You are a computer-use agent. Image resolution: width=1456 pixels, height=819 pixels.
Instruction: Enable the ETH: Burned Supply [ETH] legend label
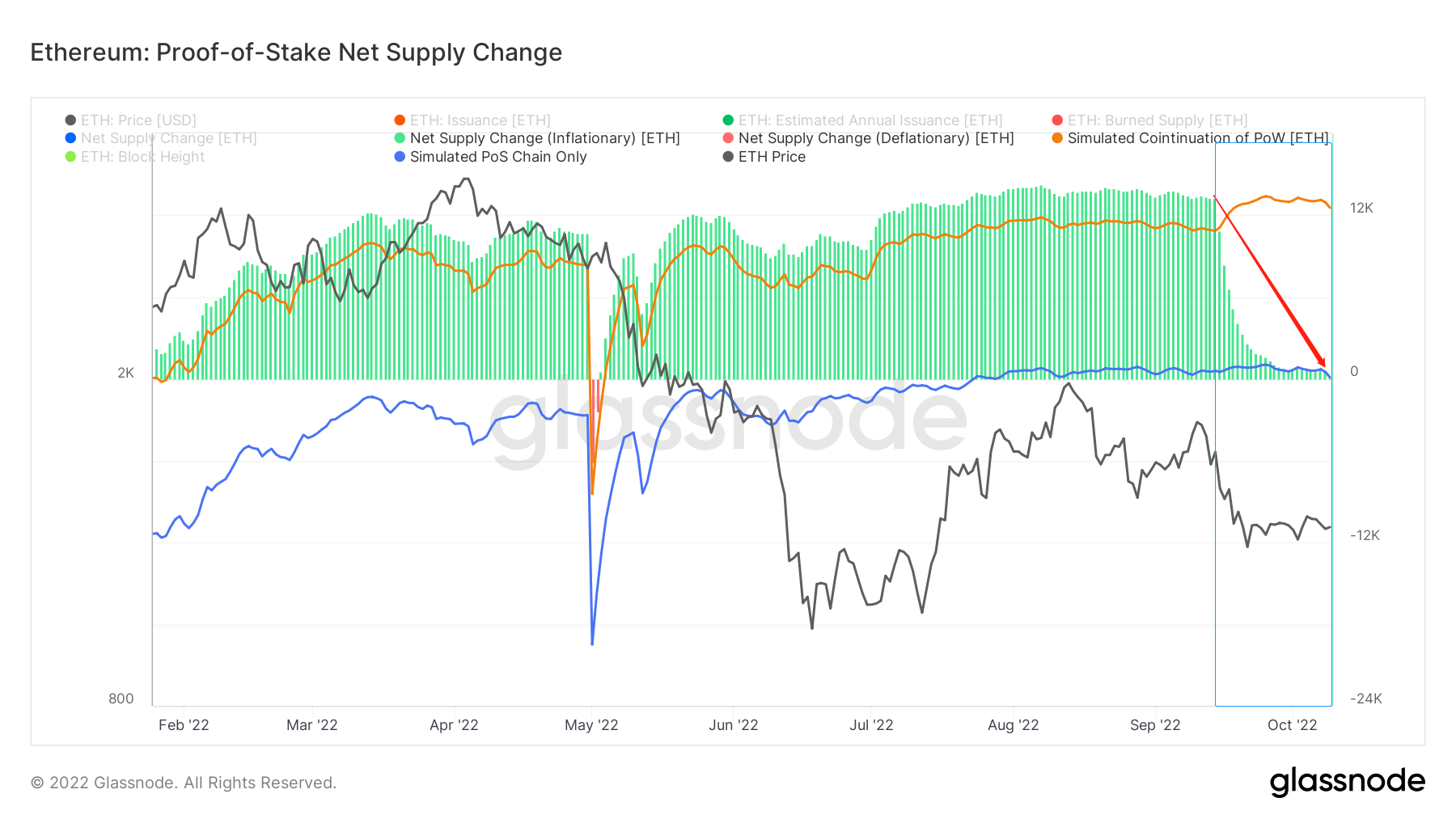point(1157,120)
